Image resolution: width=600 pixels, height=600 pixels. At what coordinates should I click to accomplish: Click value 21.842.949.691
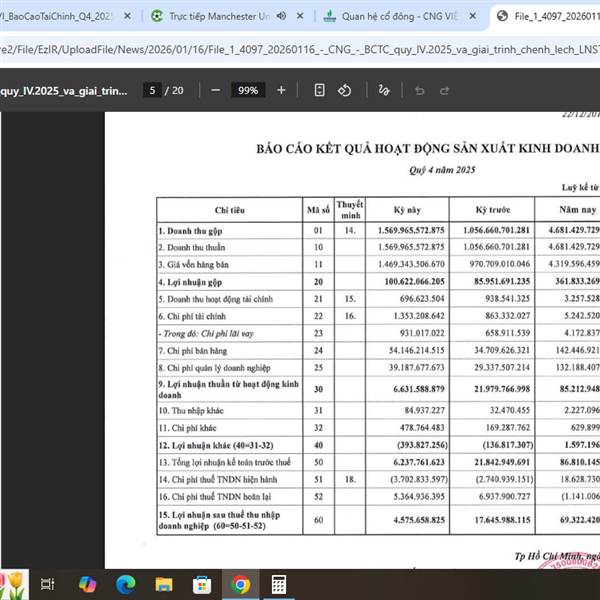point(502,462)
